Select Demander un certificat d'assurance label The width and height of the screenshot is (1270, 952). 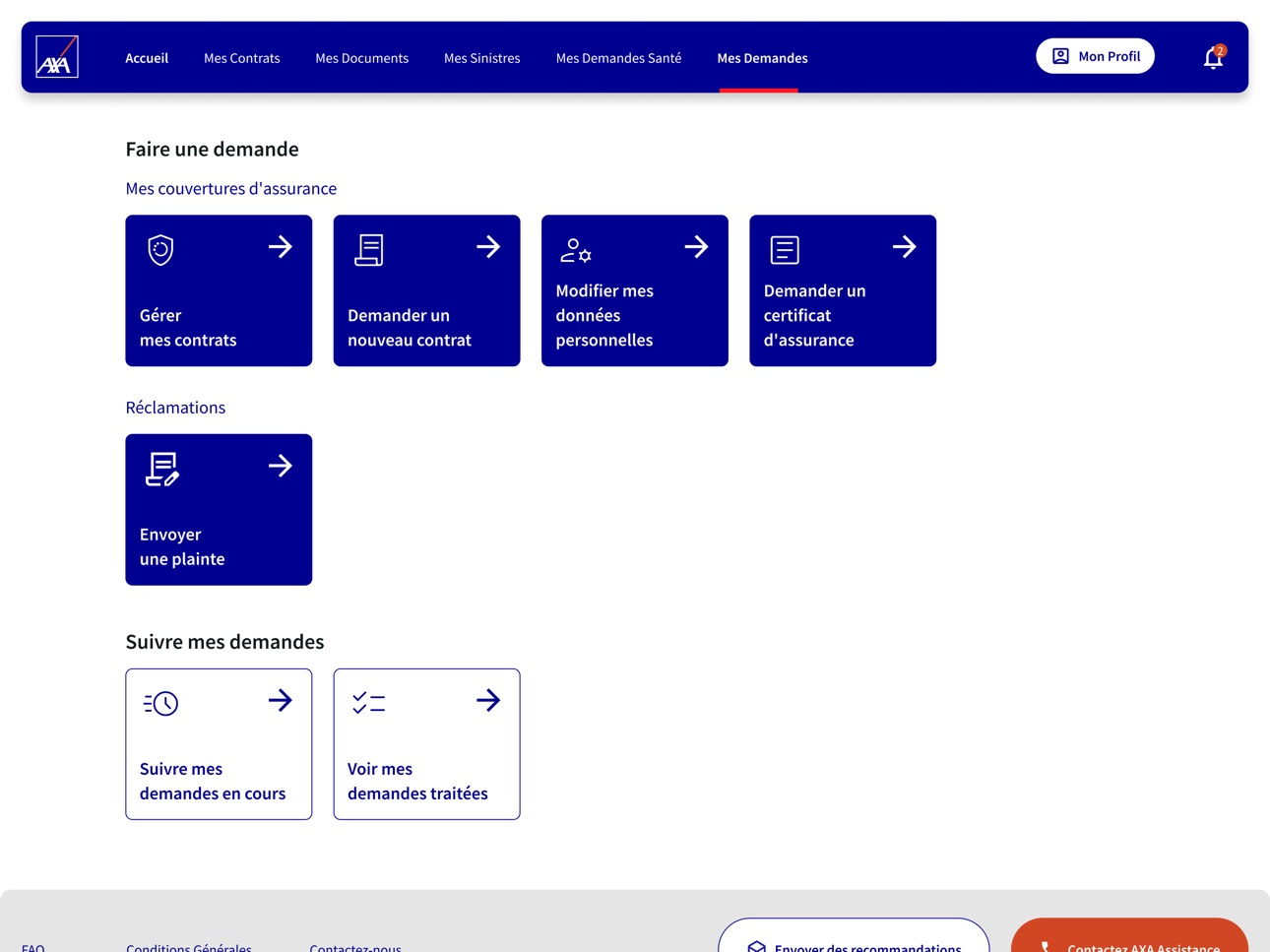[x=814, y=315]
